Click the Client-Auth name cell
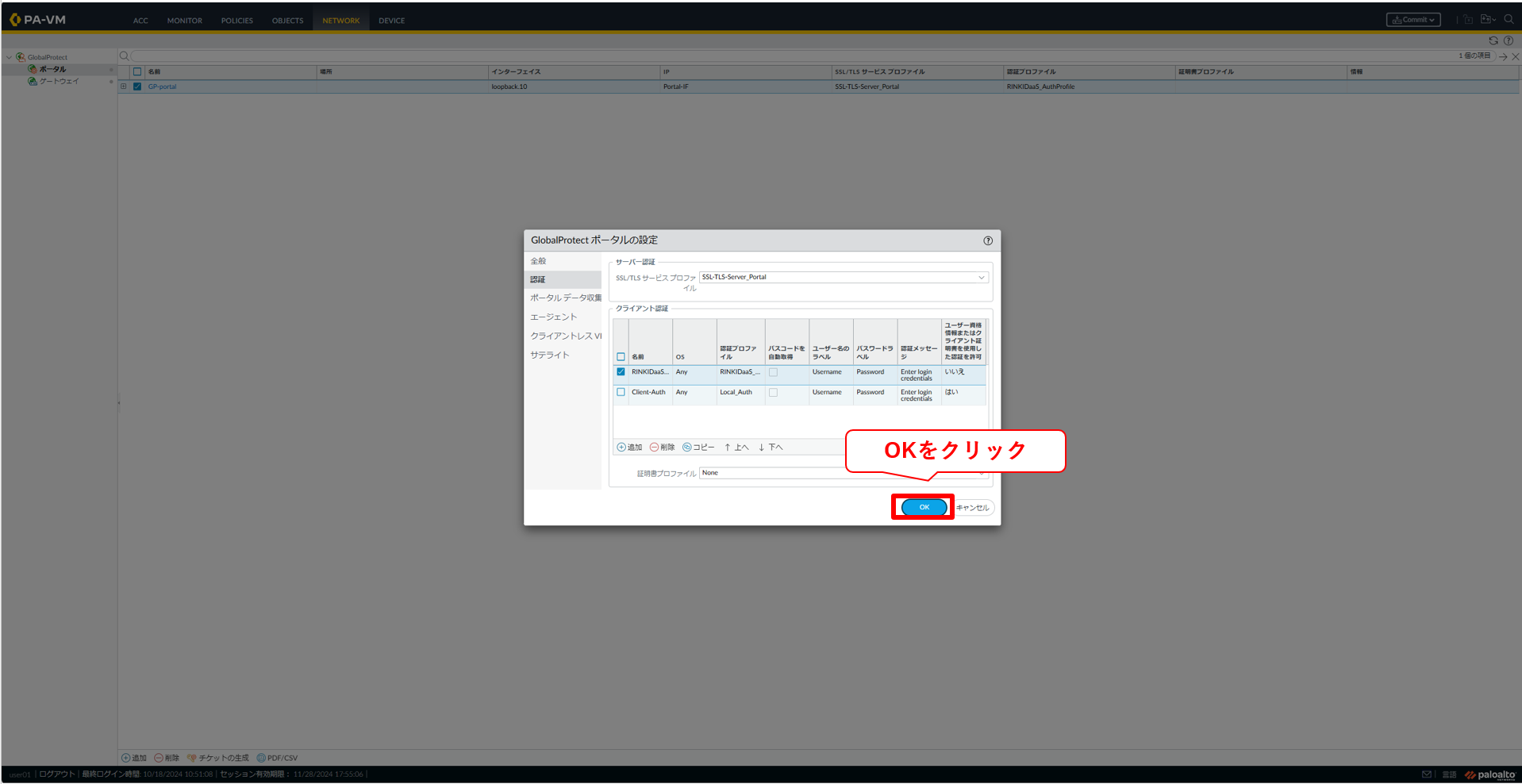 [x=648, y=393]
